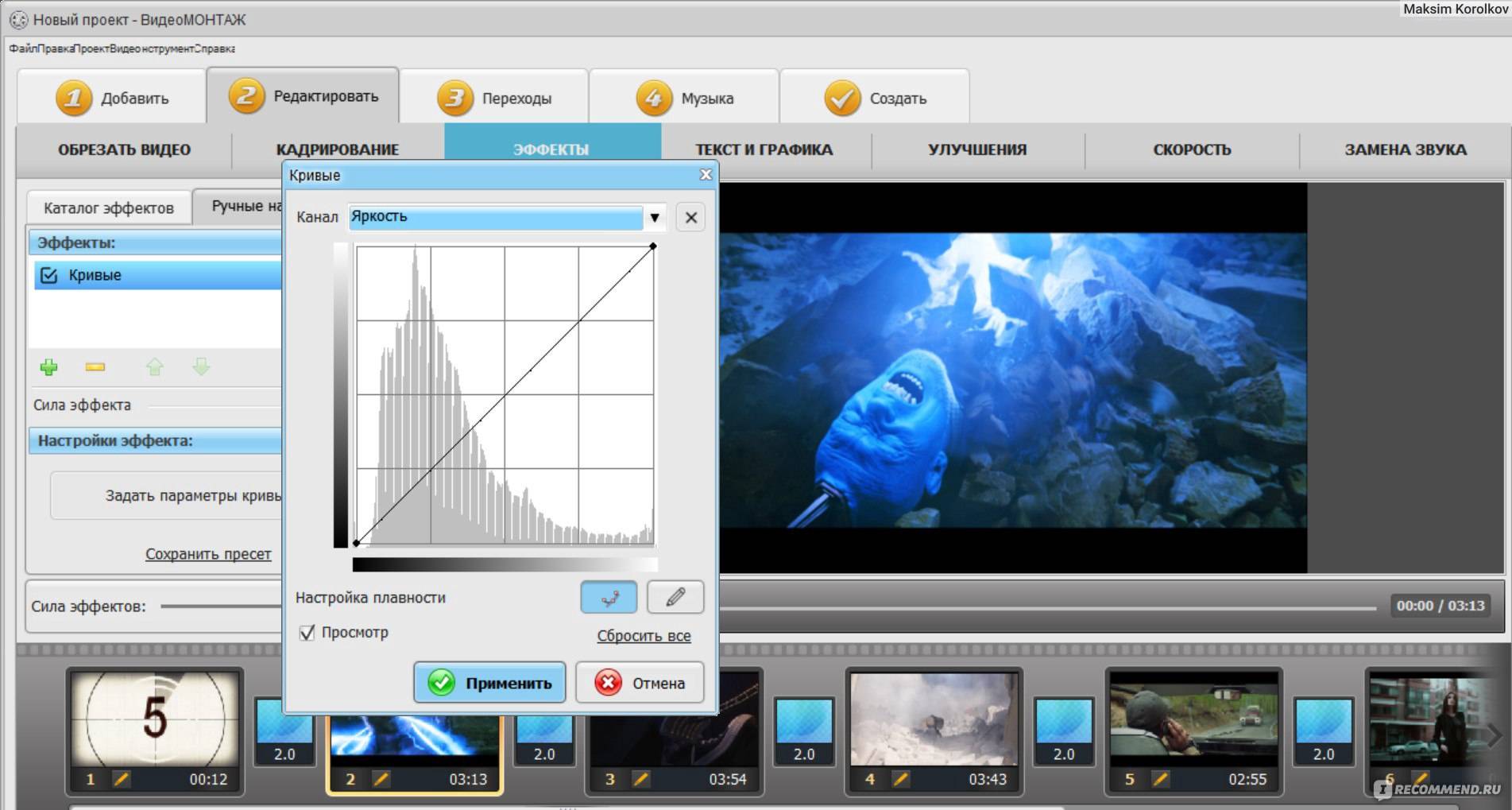Image resolution: width=1512 pixels, height=810 pixels.
Task: Select the Яркость channel combo box
Action: click(x=496, y=217)
